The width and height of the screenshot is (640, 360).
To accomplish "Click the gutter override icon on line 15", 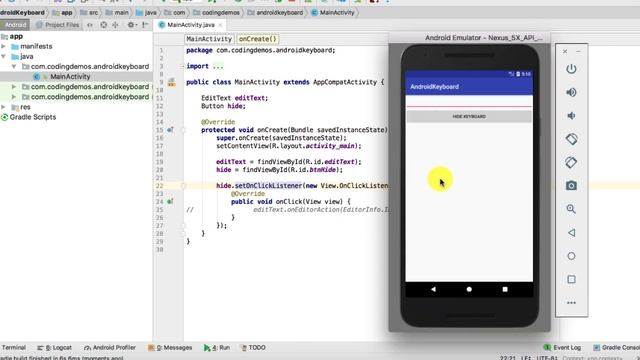I will [x=170, y=130].
